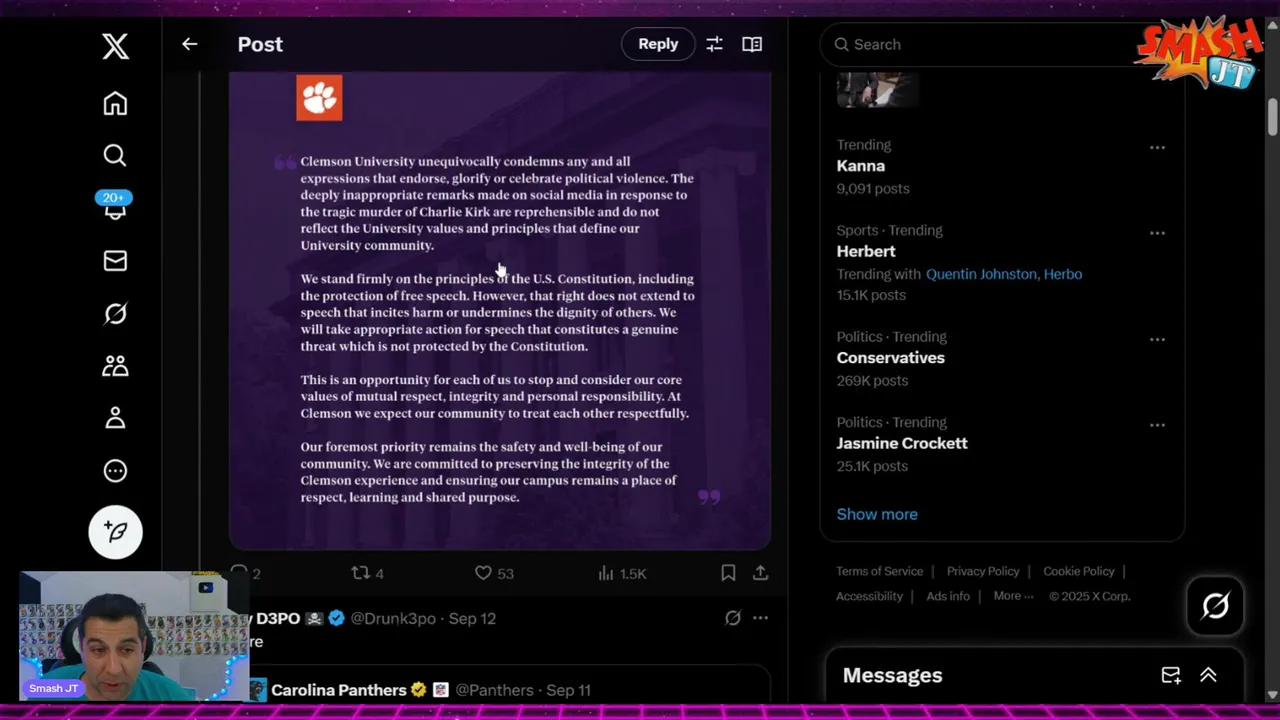Open reader view book icon
The height and width of the screenshot is (720, 1280).
[752, 44]
